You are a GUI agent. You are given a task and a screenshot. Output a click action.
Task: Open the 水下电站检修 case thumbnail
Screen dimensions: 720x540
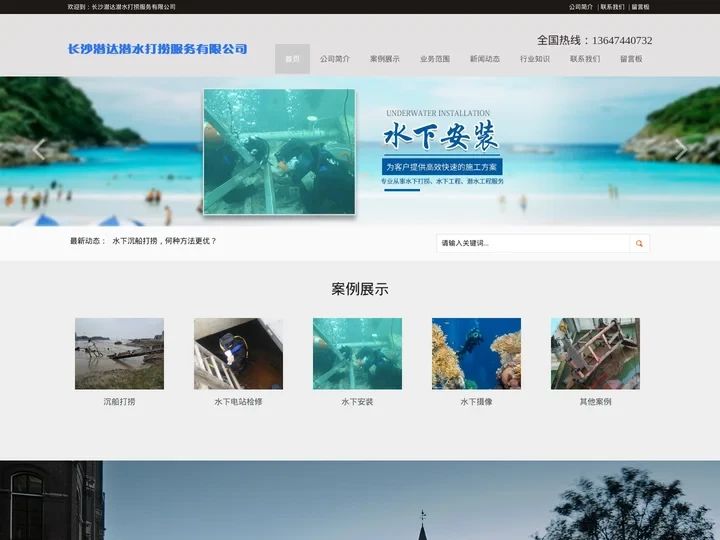[x=238, y=354]
